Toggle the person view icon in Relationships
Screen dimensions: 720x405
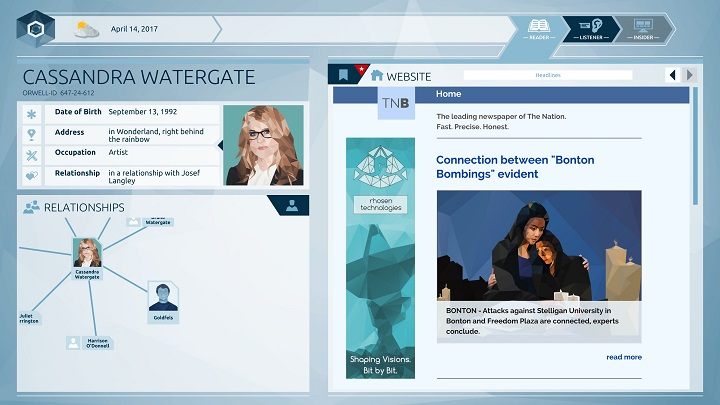[292, 206]
